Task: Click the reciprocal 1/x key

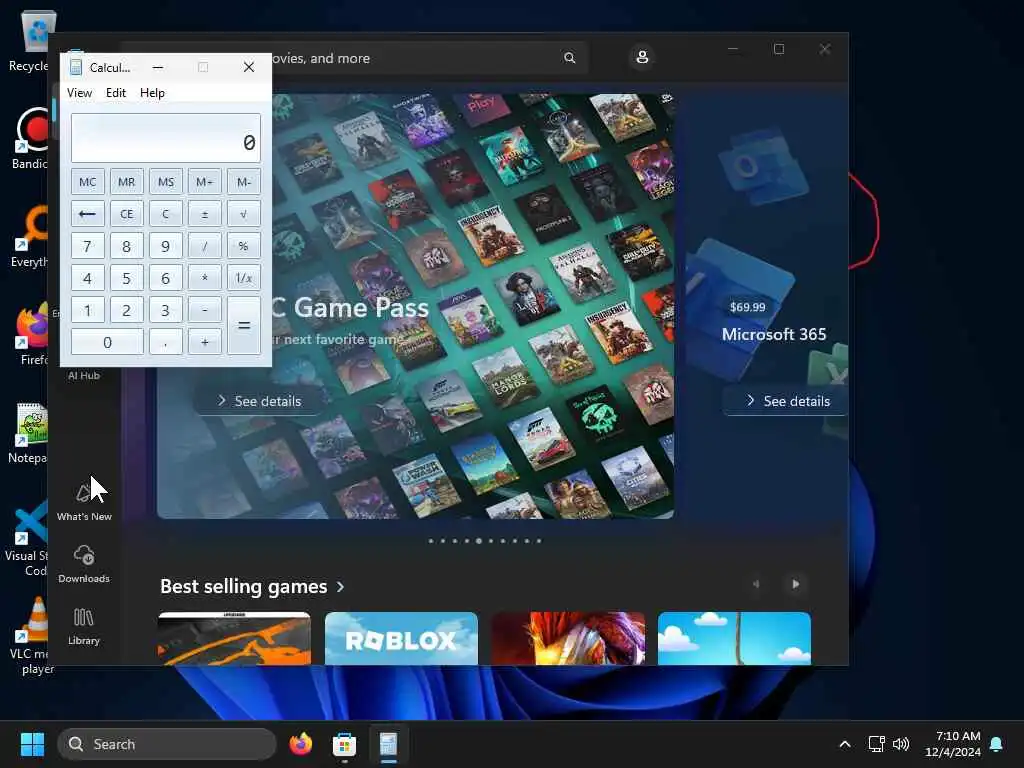Action: click(x=244, y=278)
